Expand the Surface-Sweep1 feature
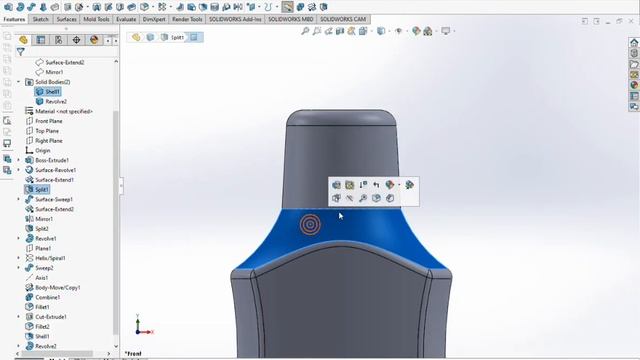 tap(18, 200)
